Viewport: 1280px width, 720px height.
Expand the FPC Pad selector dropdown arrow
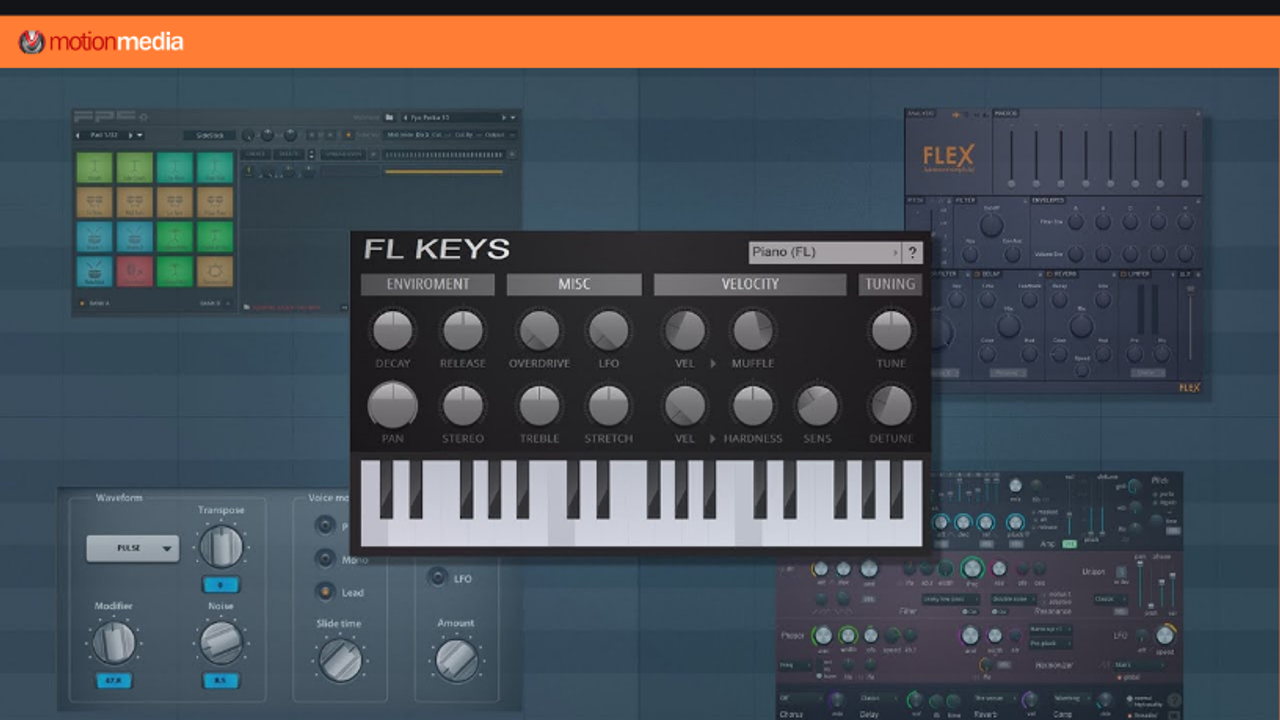pos(140,135)
